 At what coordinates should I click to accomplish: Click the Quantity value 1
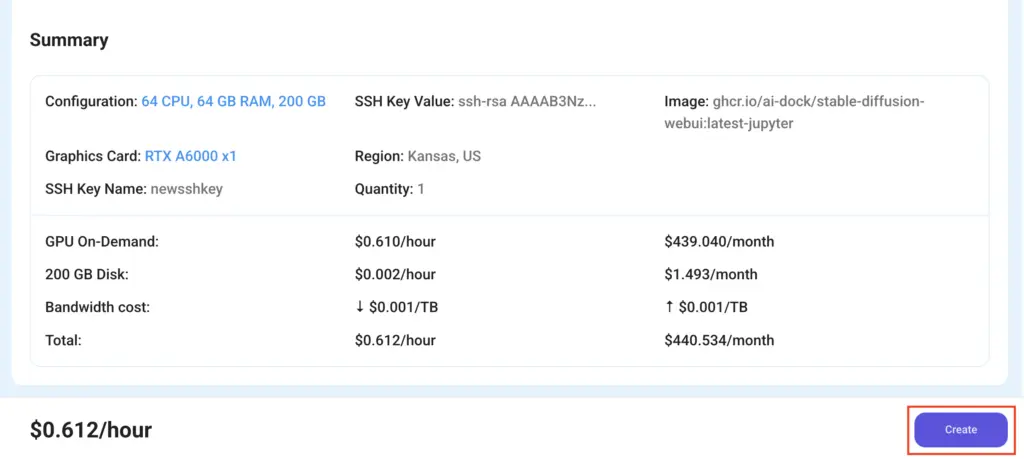[x=421, y=189]
